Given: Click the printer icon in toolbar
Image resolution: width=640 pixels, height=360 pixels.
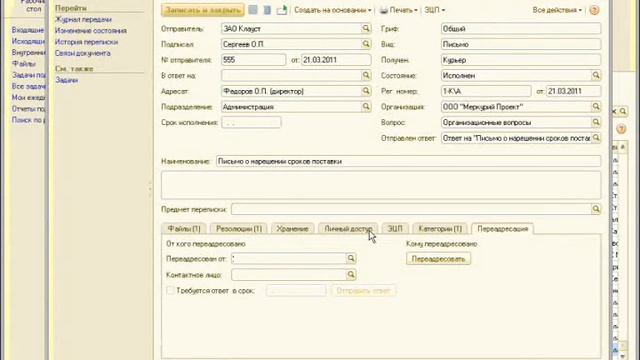Looking at the screenshot, I should point(384,10).
